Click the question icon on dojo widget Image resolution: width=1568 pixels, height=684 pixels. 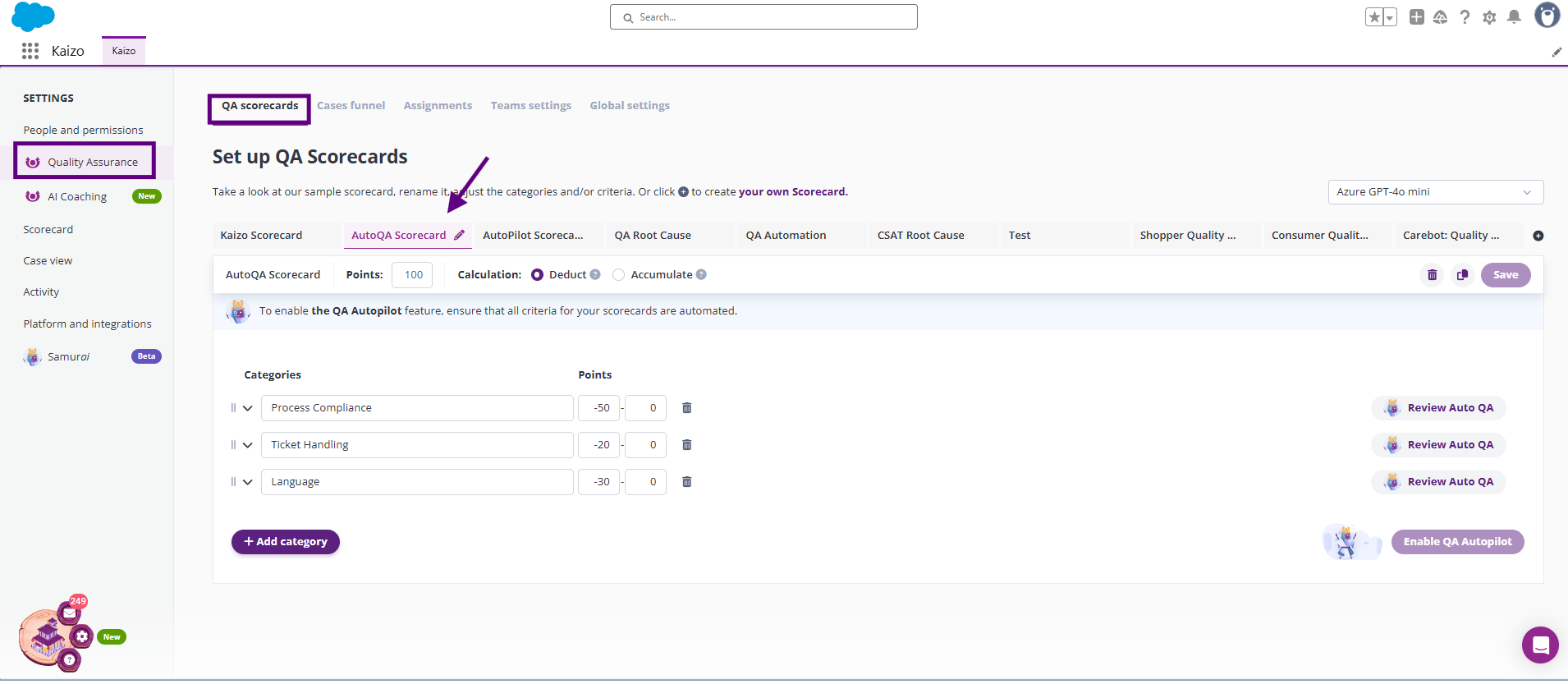coord(69,660)
